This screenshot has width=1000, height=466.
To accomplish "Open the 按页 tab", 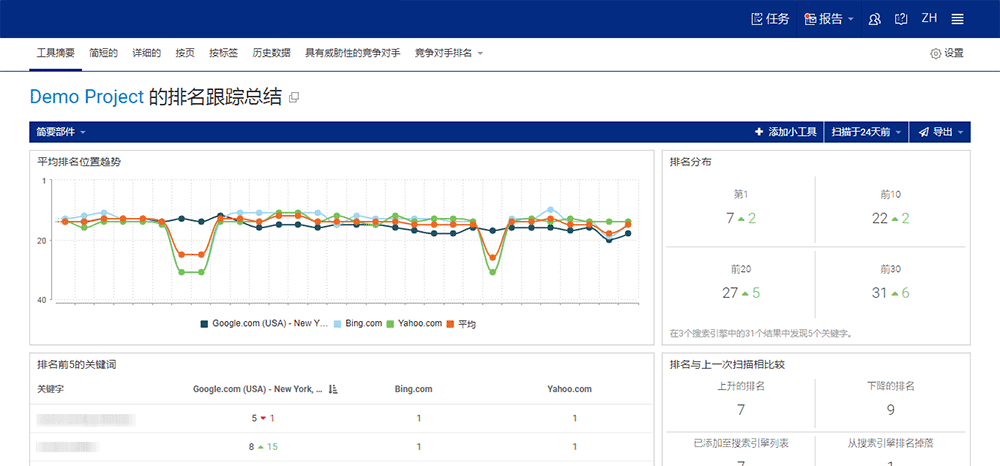I will pos(185,53).
